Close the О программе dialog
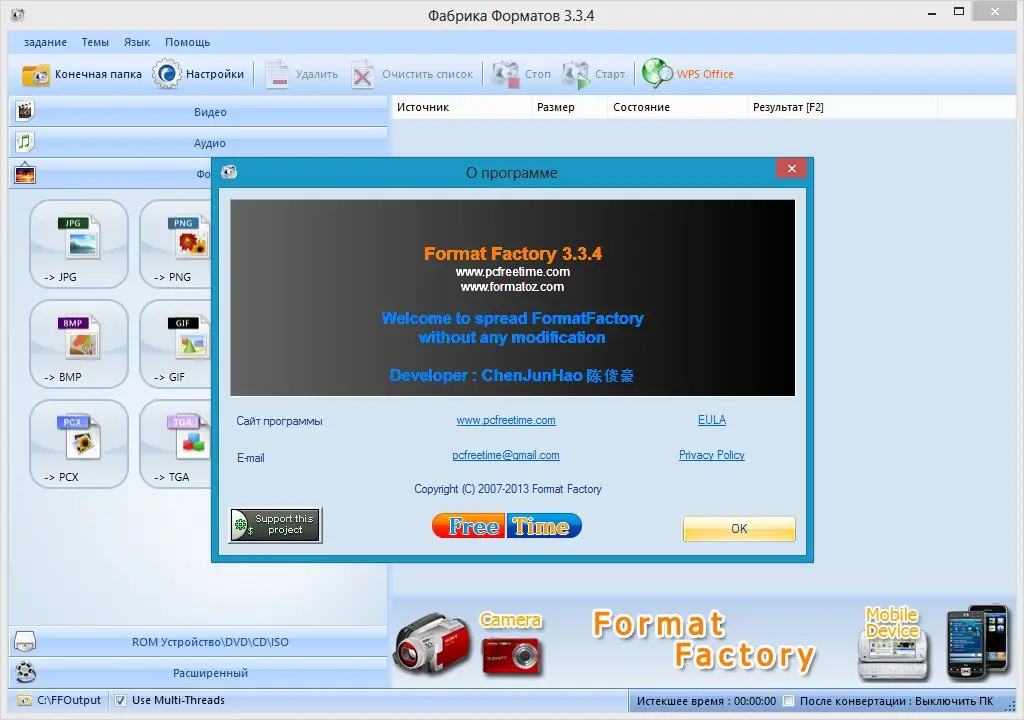This screenshot has height=720, width=1024. (x=792, y=169)
